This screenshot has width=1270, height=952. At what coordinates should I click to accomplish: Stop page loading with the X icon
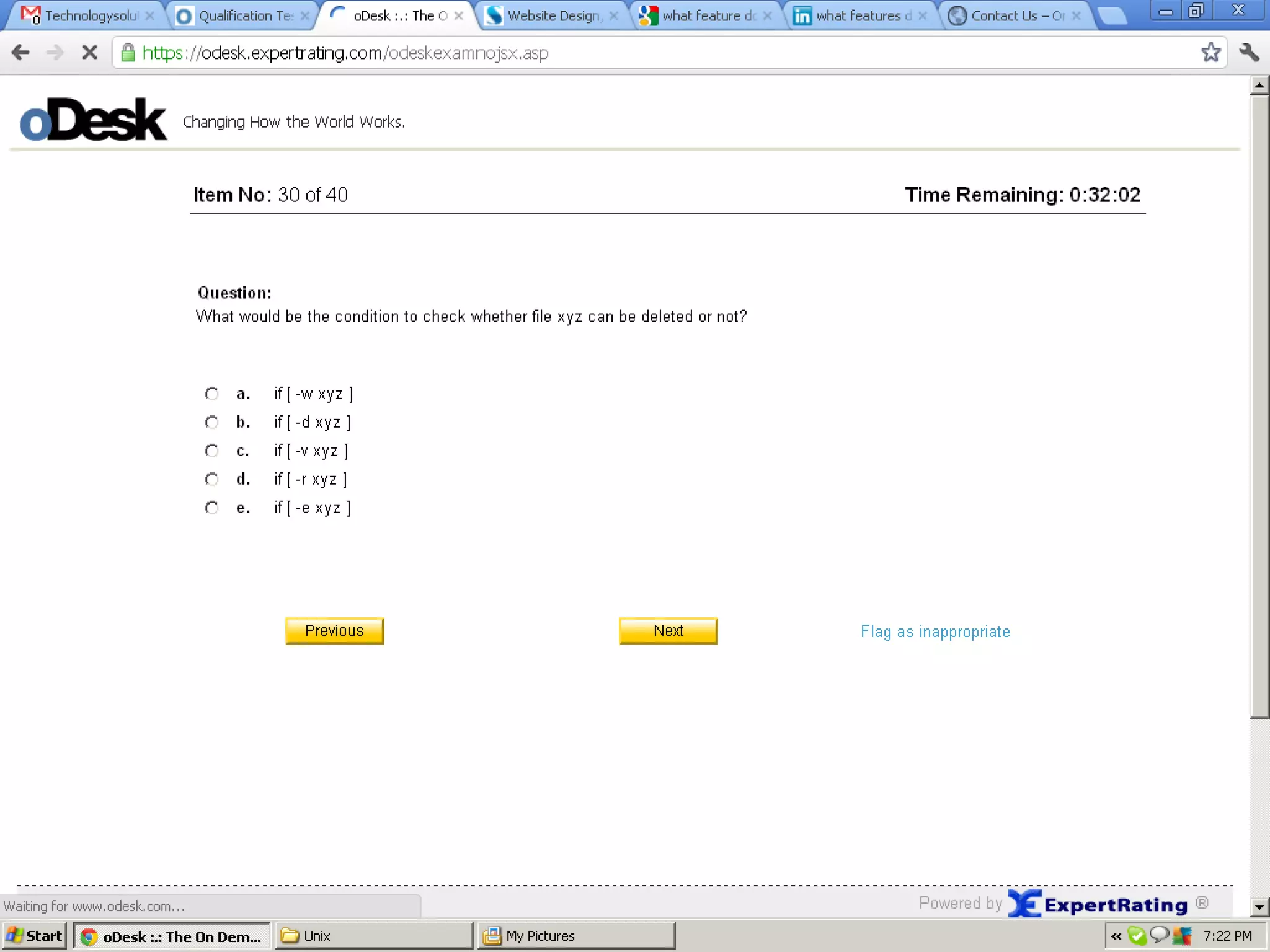90,53
